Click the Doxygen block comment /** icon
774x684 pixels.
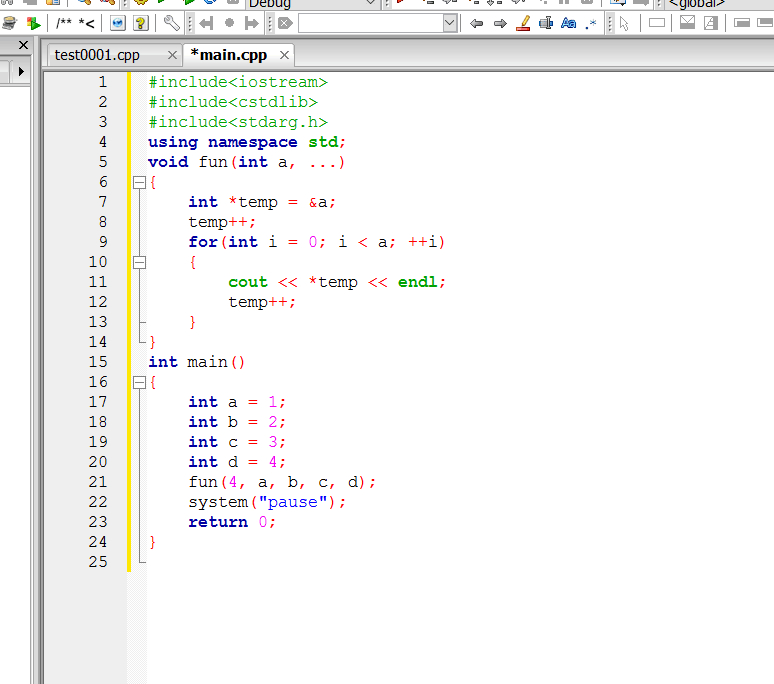point(65,23)
